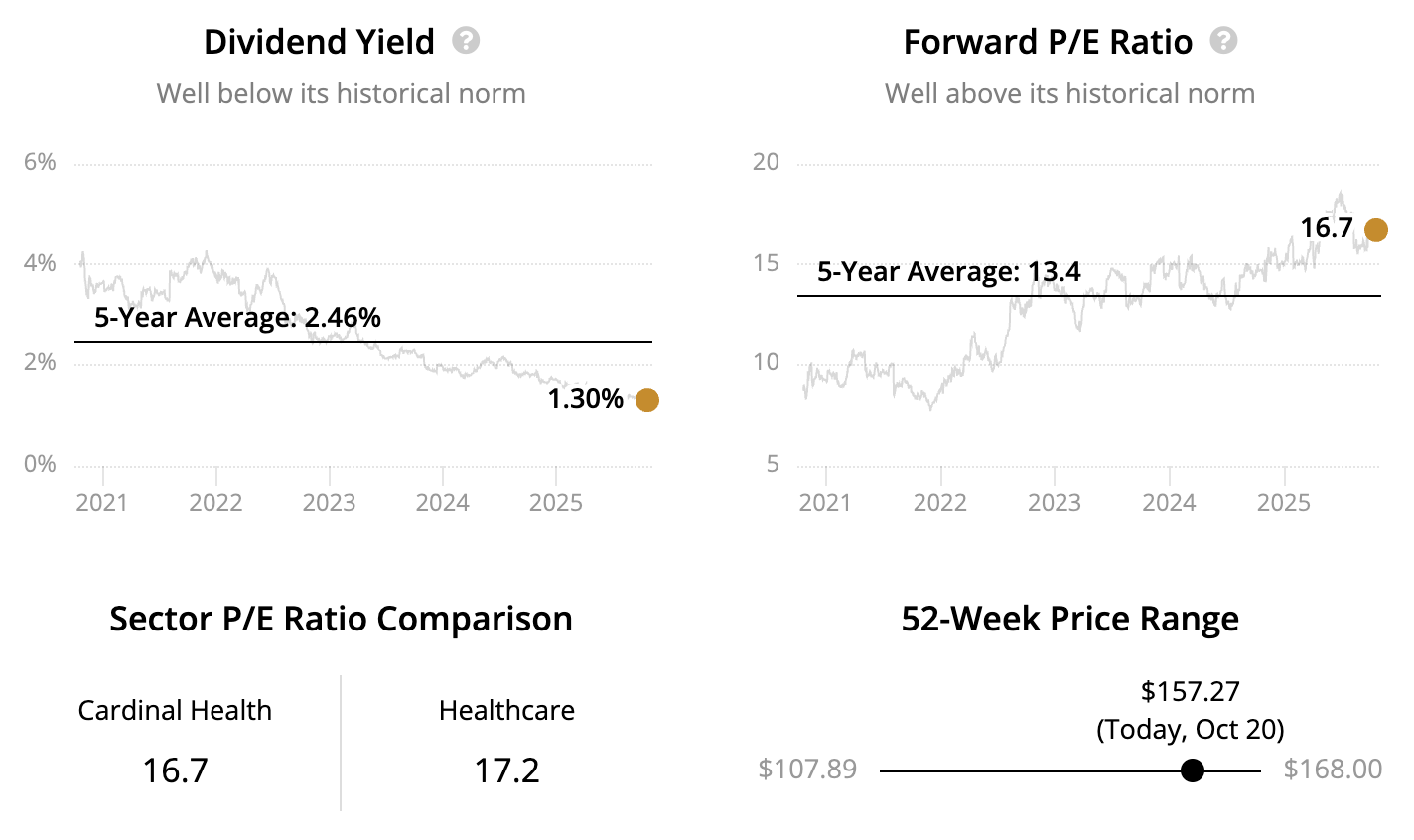Click 2023 on the Dividend Yield axis
This screenshot has width=1414, height=840.
click(329, 503)
